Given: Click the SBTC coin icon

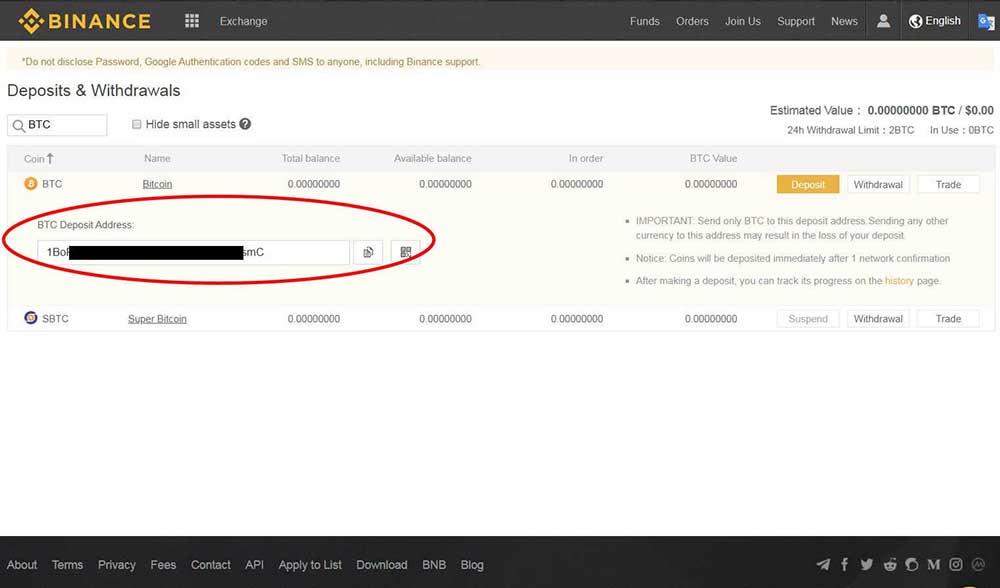Looking at the screenshot, I should (30, 318).
